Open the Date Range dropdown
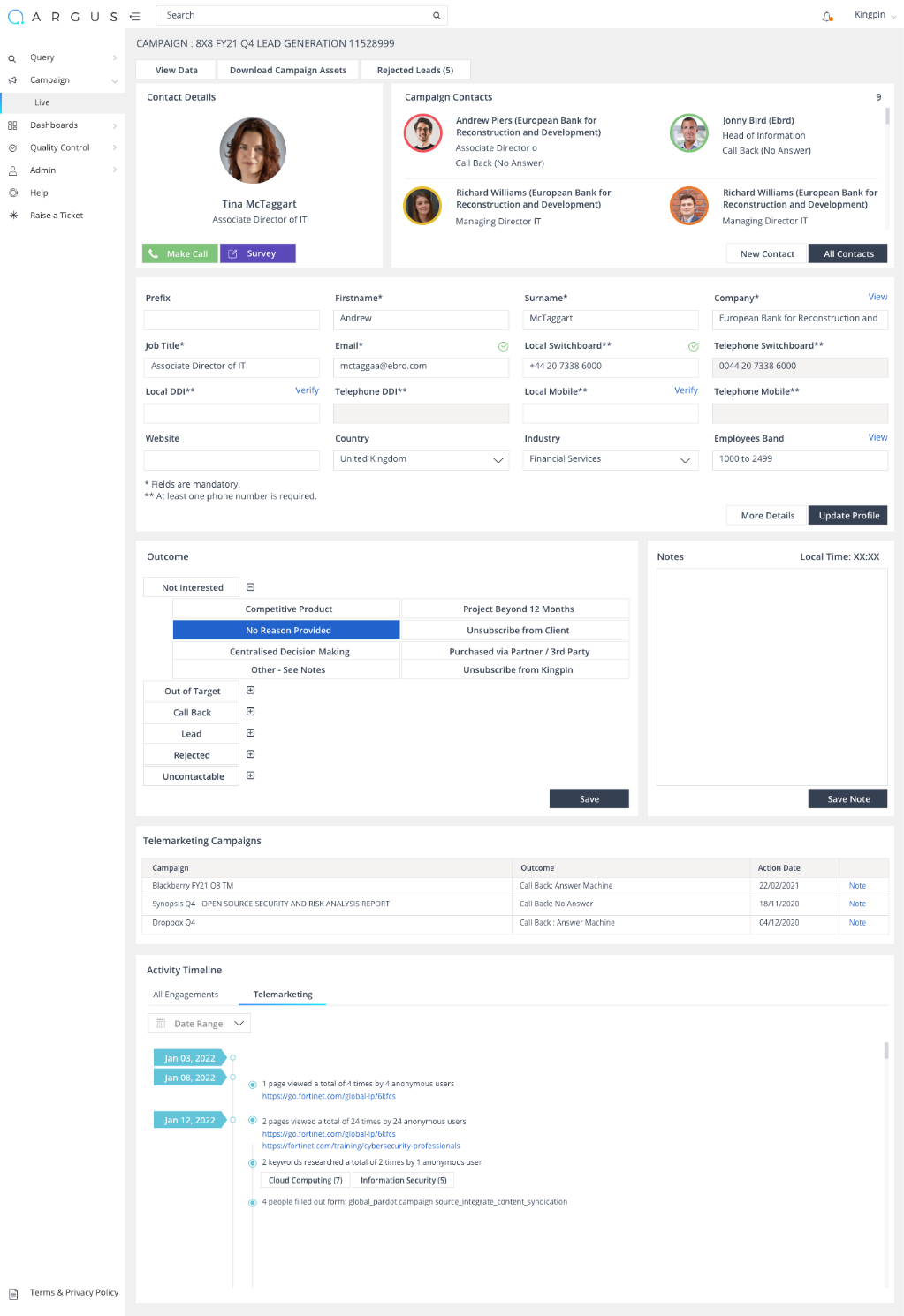This screenshot has width=904, height=1316. coord(200,1024)
